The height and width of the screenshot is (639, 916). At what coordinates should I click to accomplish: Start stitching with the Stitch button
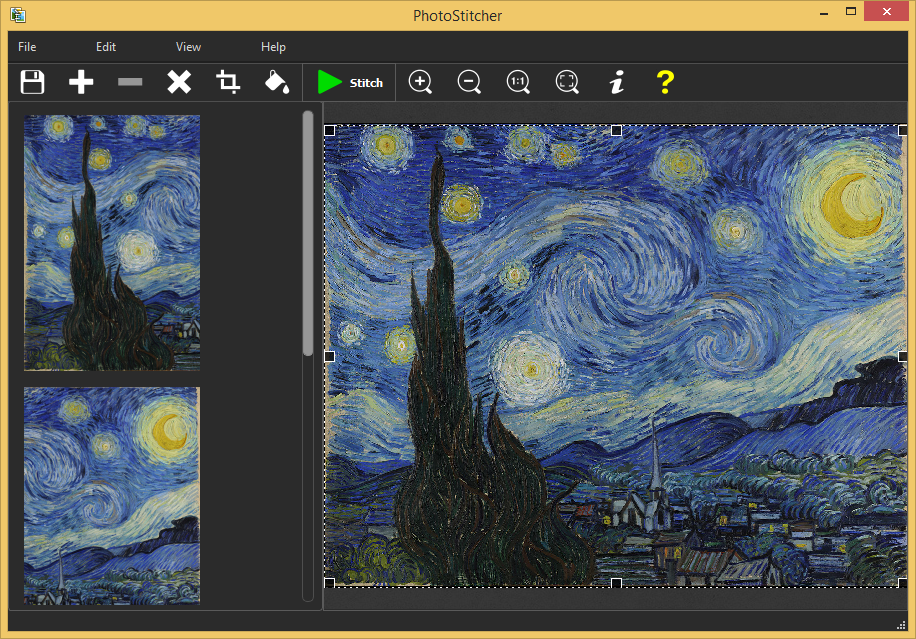tap(350, 82)
